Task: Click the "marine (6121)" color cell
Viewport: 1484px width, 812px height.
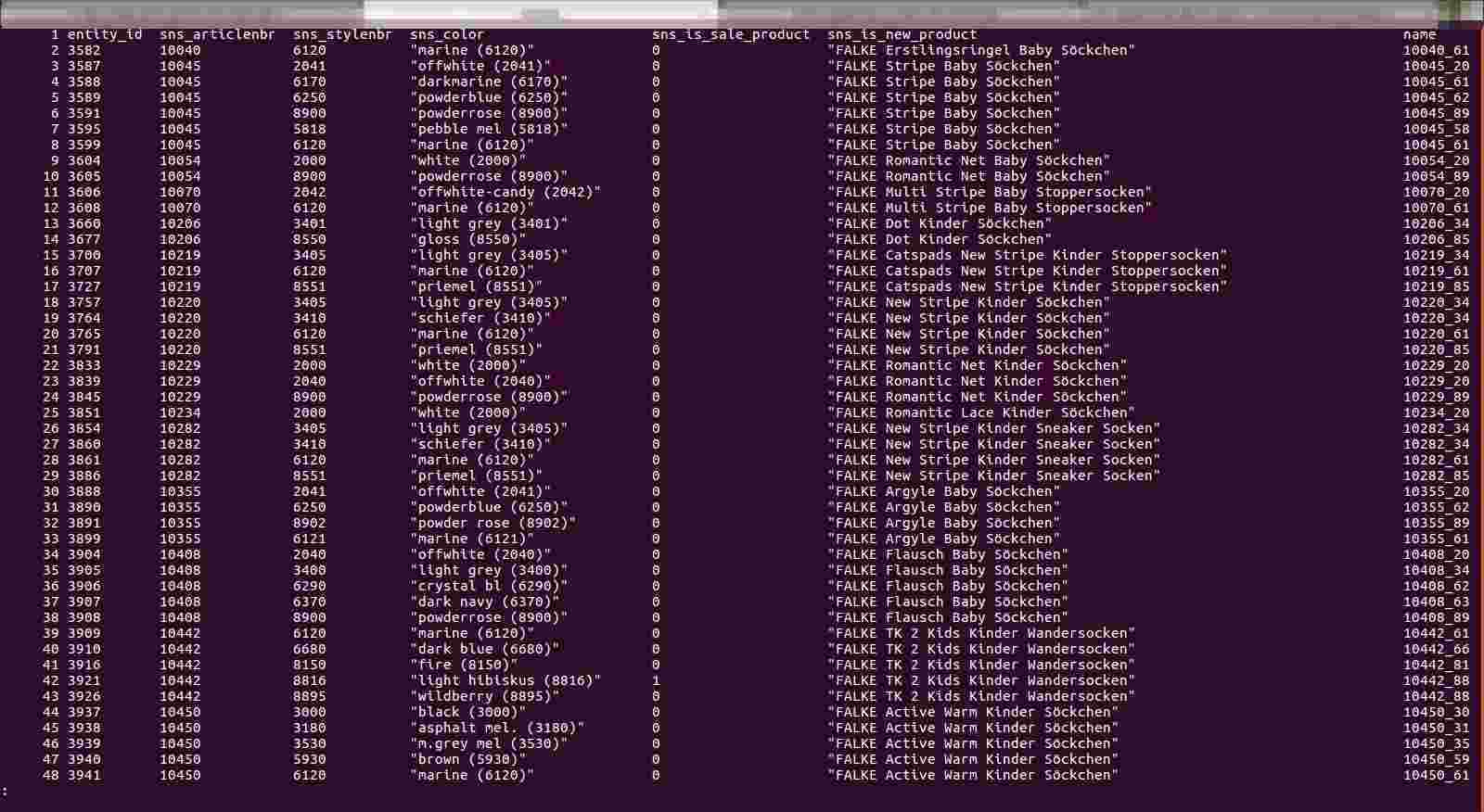Action: click(472, 539)
